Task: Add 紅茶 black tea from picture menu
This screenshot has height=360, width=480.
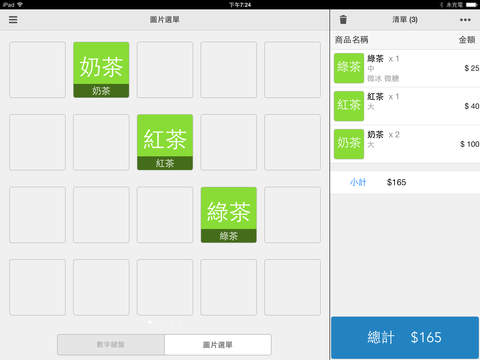Action: tap(165, 142)
